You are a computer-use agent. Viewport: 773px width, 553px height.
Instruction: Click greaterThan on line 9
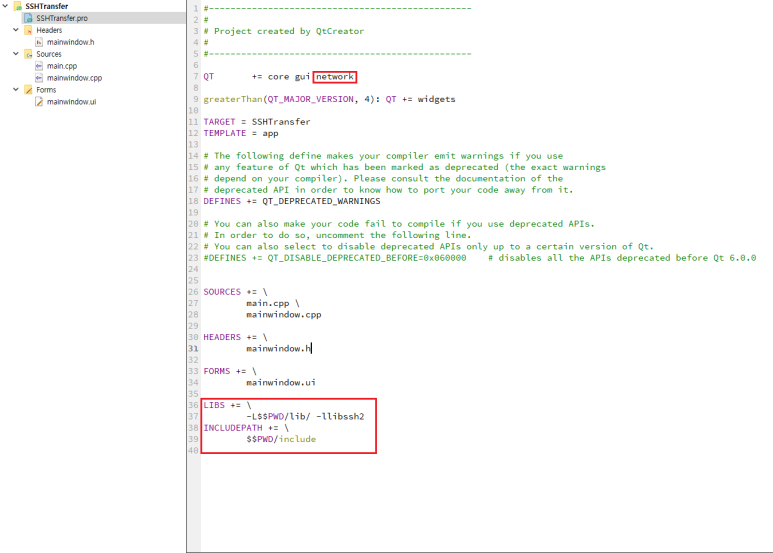coord(233,99)
